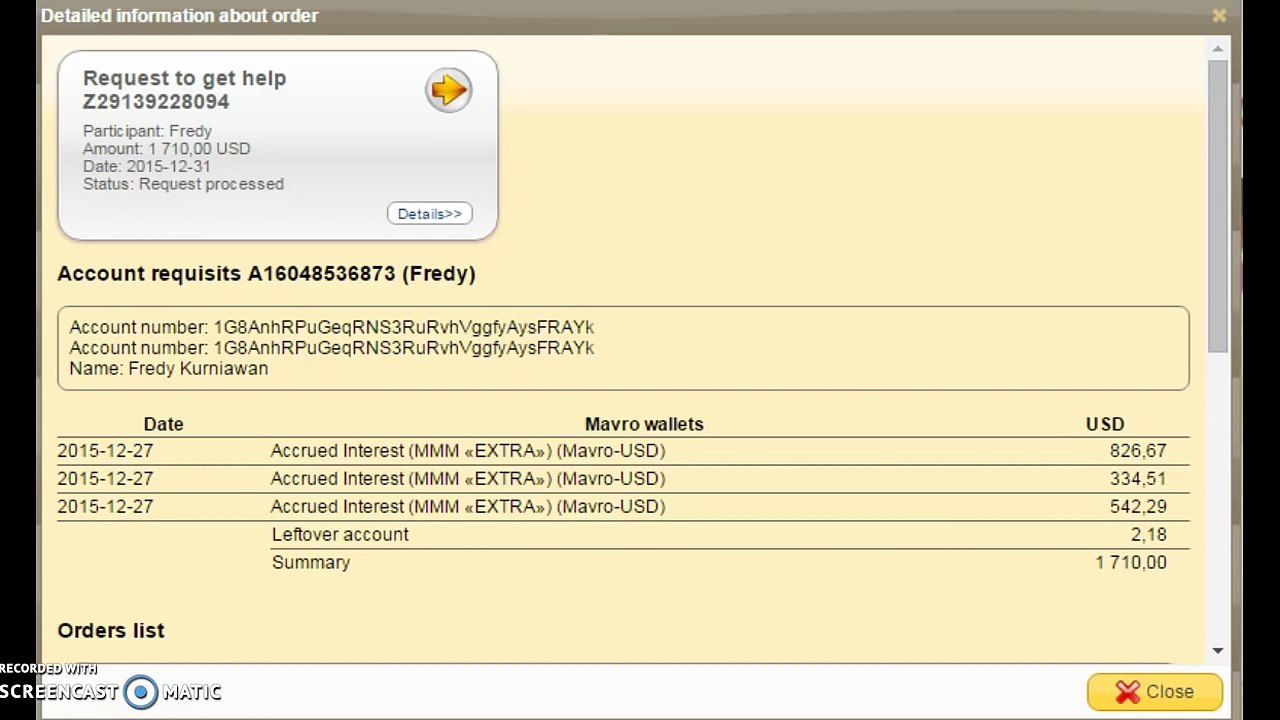Click the "Participant: Fredy" line
The height and width of the screenshot is (720, 1280).
(147, 131)
